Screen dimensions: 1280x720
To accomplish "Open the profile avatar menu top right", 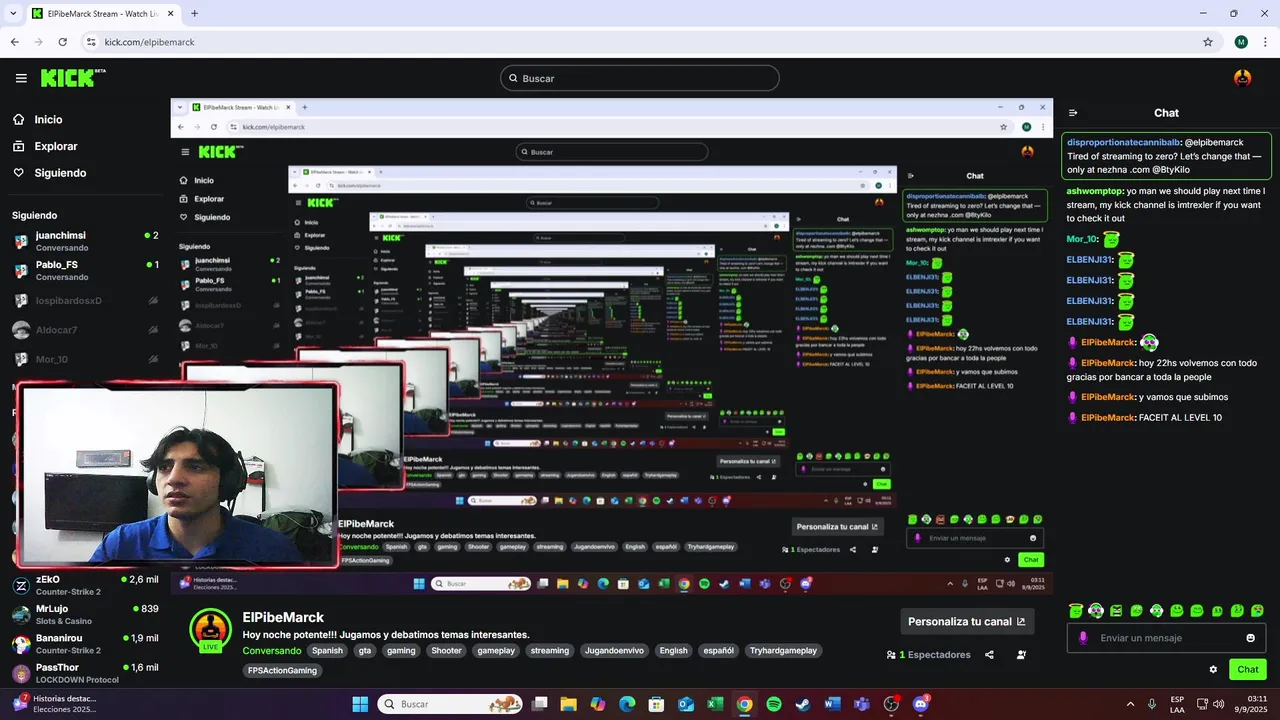I will [x=1242, y=78].
